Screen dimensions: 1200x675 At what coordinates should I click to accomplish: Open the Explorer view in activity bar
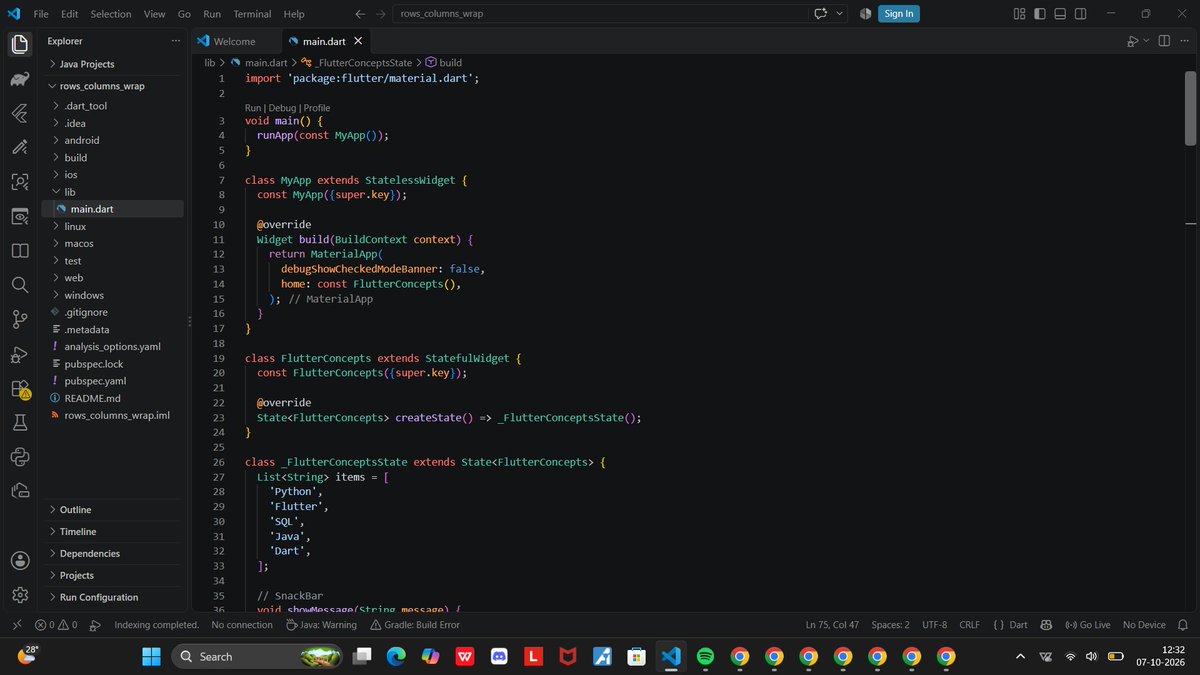[19, 44]
